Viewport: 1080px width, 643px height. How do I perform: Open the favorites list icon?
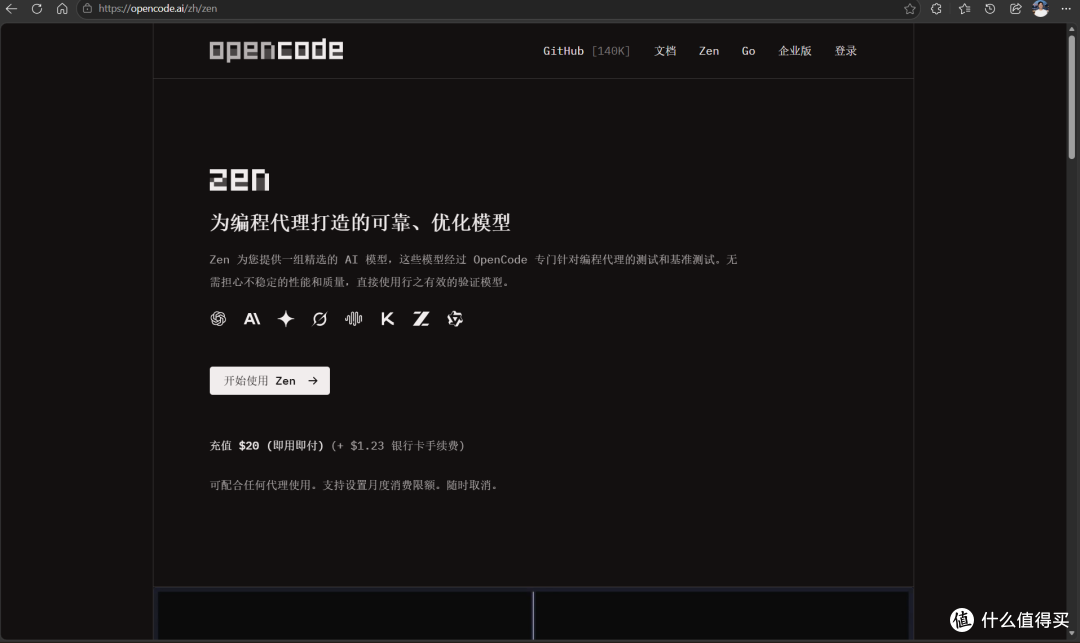pyautogui.click(x=964, y=9)
